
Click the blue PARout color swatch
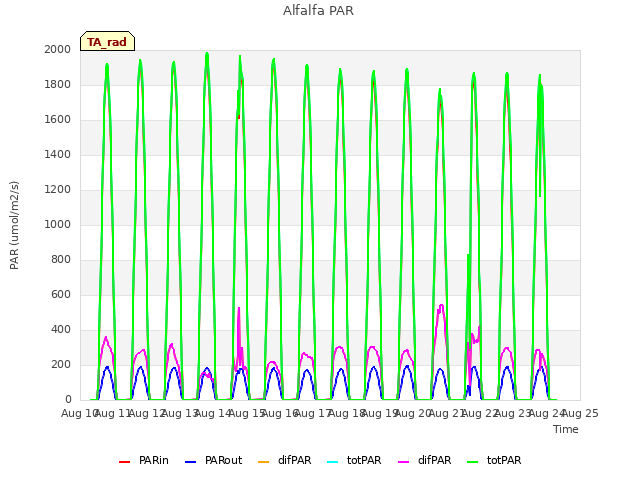point(191,462)
